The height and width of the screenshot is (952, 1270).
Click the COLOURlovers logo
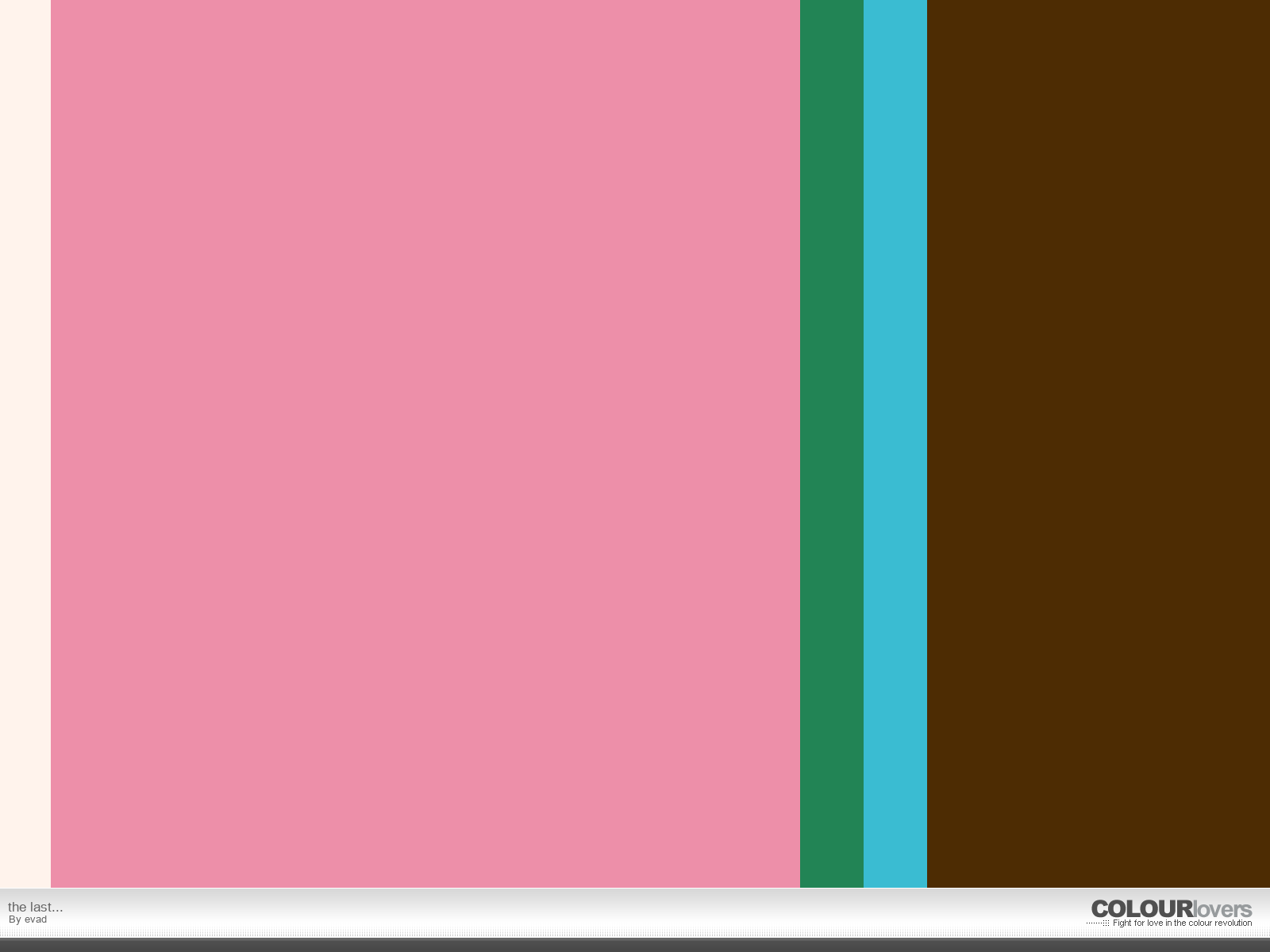pos(1172,909)
